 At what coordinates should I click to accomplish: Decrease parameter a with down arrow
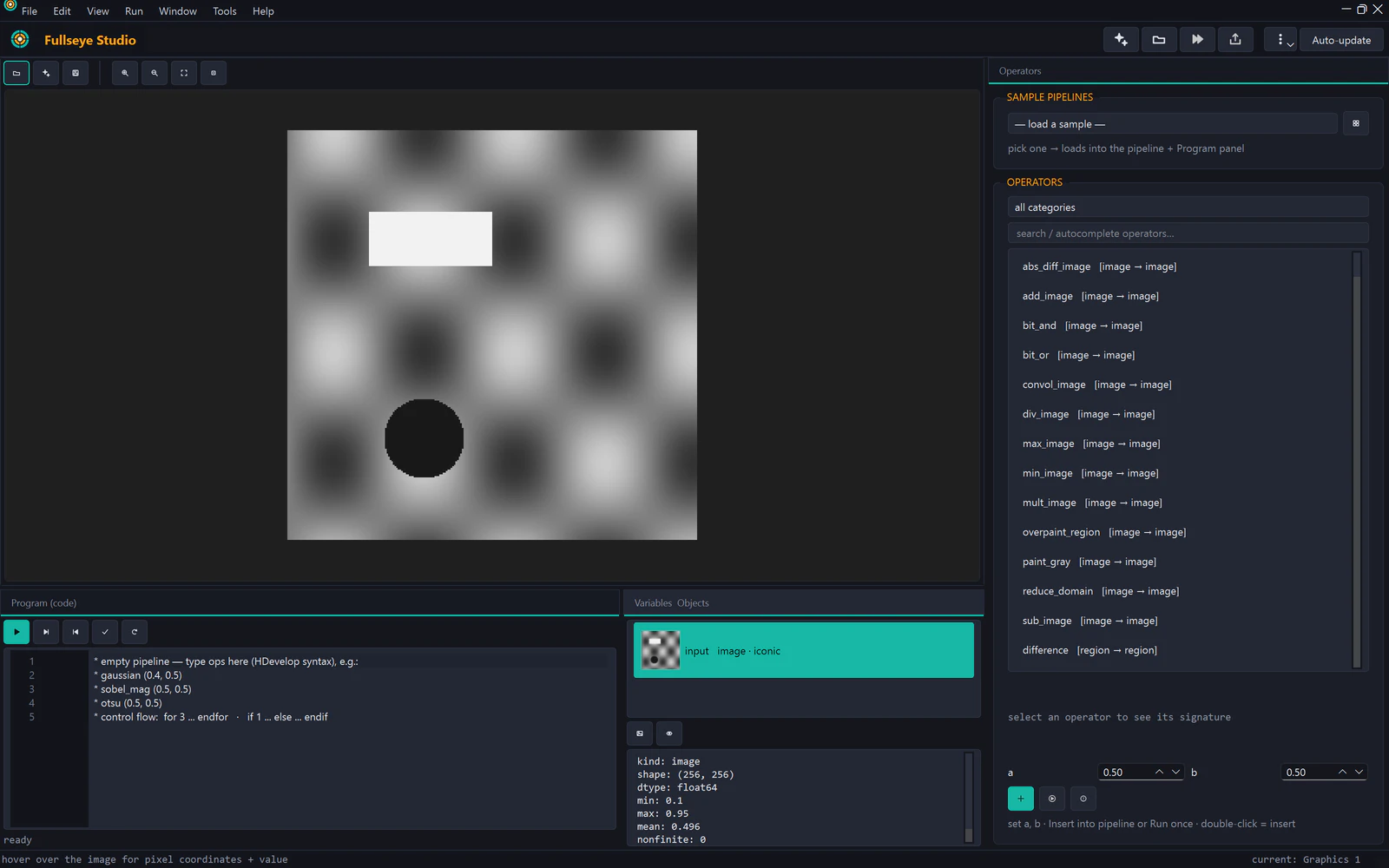pyautogui.click(x=1176, y=773)
